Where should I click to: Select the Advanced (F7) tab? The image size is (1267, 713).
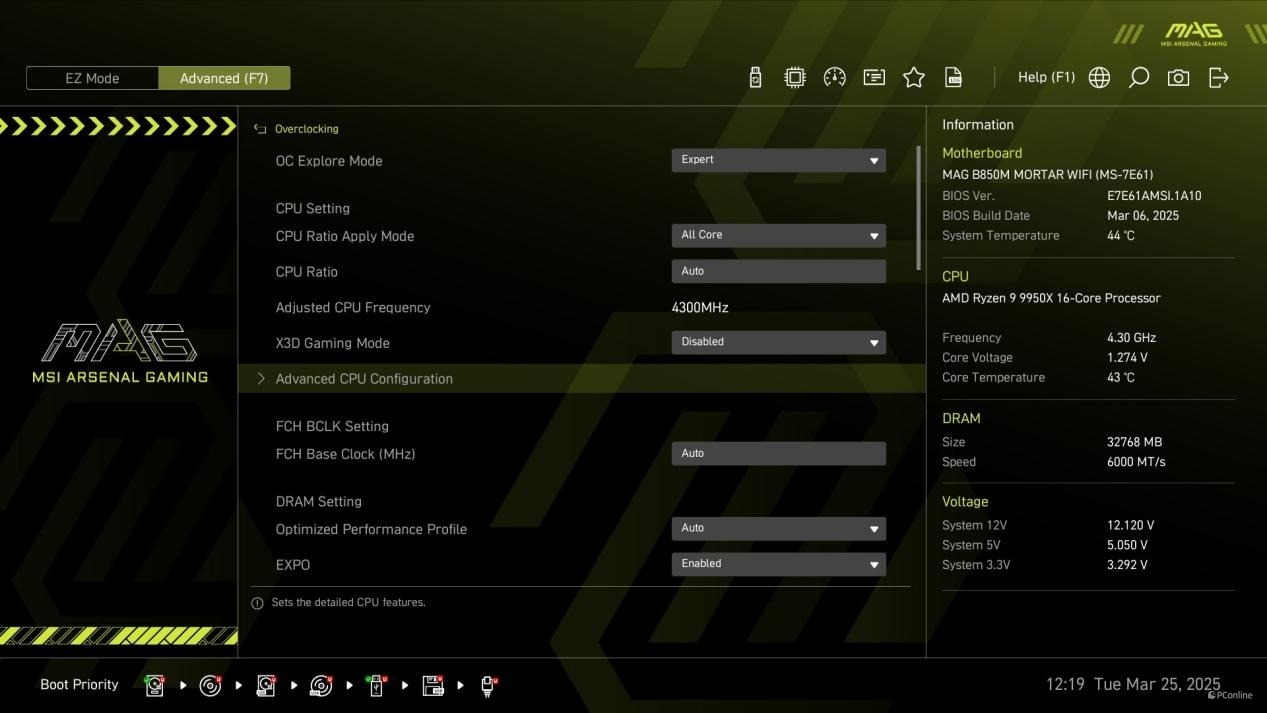click(x=224, y=78)
